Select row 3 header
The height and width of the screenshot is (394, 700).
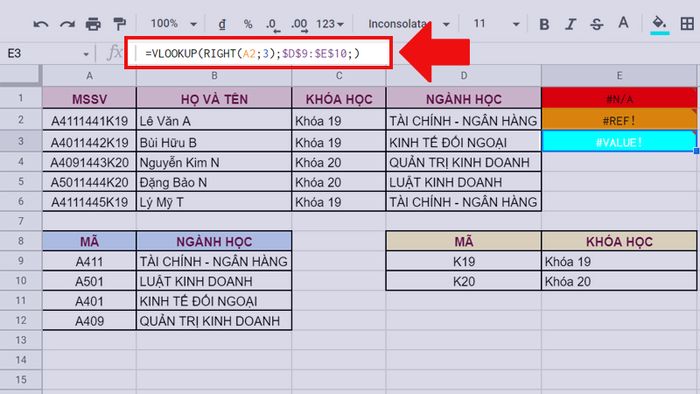pyautogui.click(x=21, y=141)
